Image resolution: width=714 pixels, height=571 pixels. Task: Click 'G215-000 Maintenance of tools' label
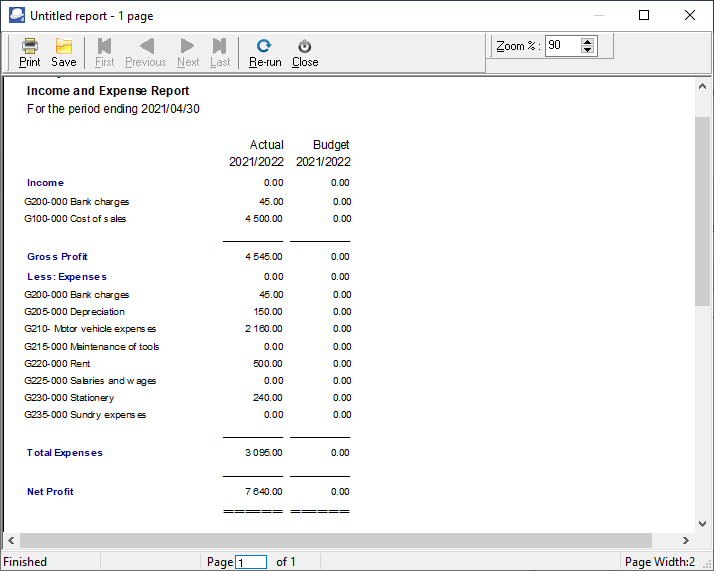(x=92, y=347)
